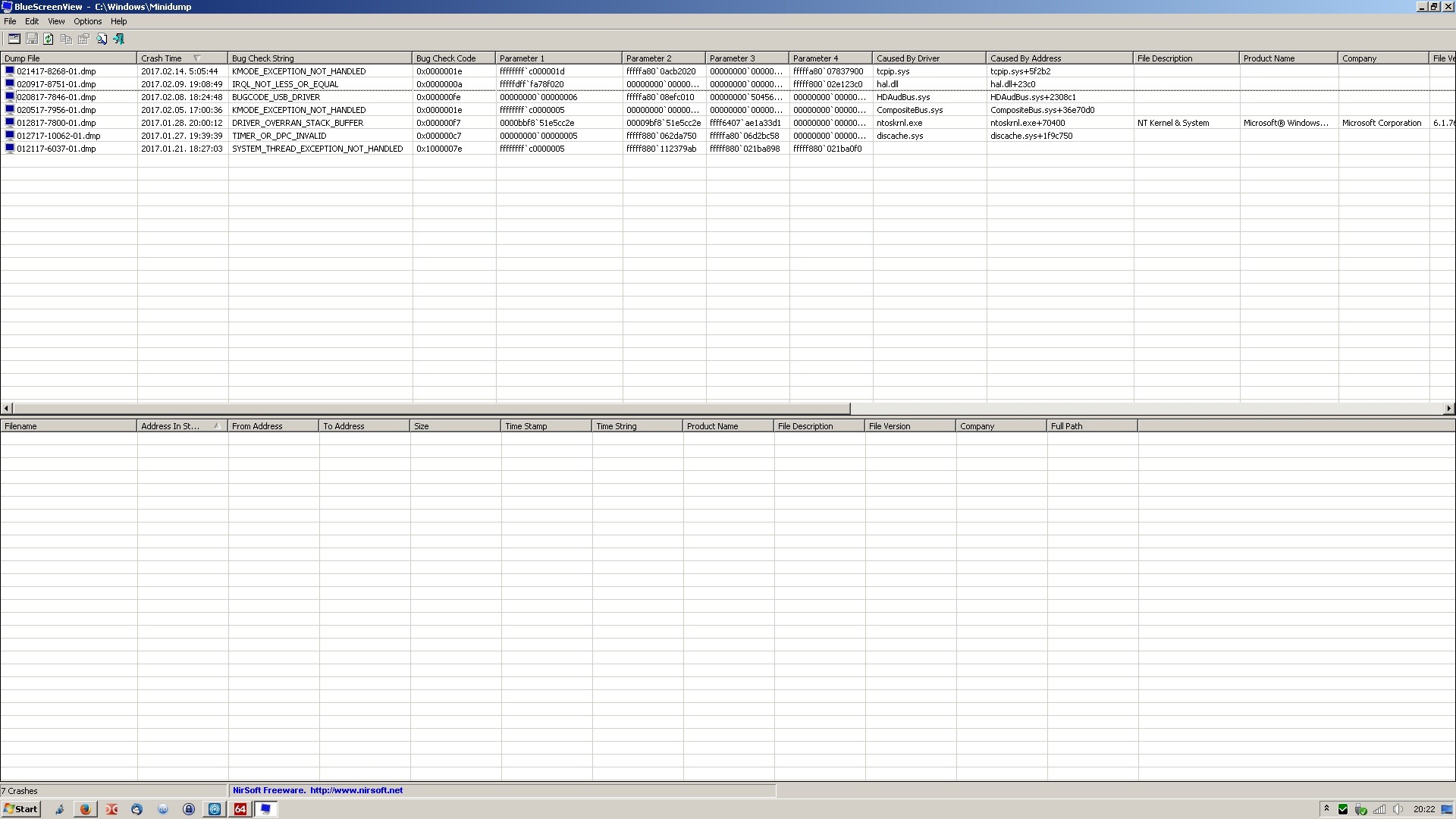This screenshot has width=1456, height=819.
Task: Select dump file 012117-6037-01.dmp
Action: click(x=56, y=149)
